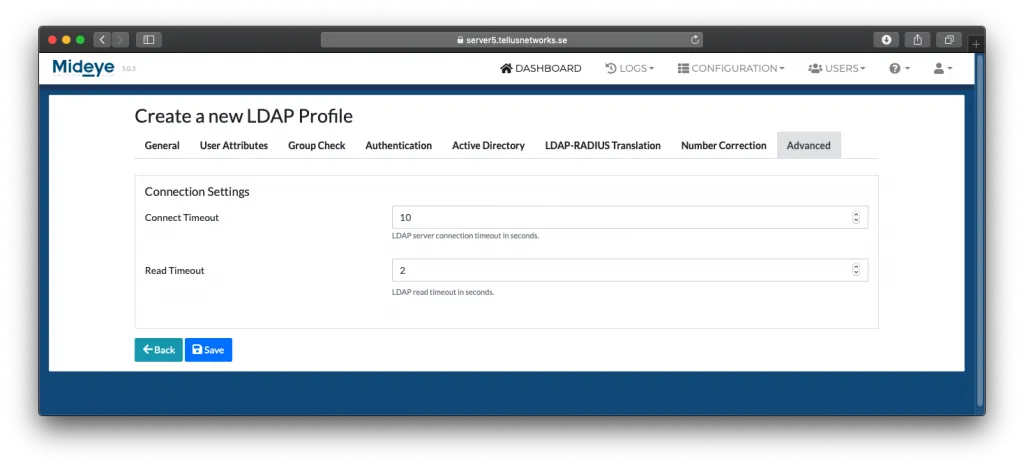1024x467 pixels.
Task: Click into the Read Timeout field
Action: pos(630,270)
